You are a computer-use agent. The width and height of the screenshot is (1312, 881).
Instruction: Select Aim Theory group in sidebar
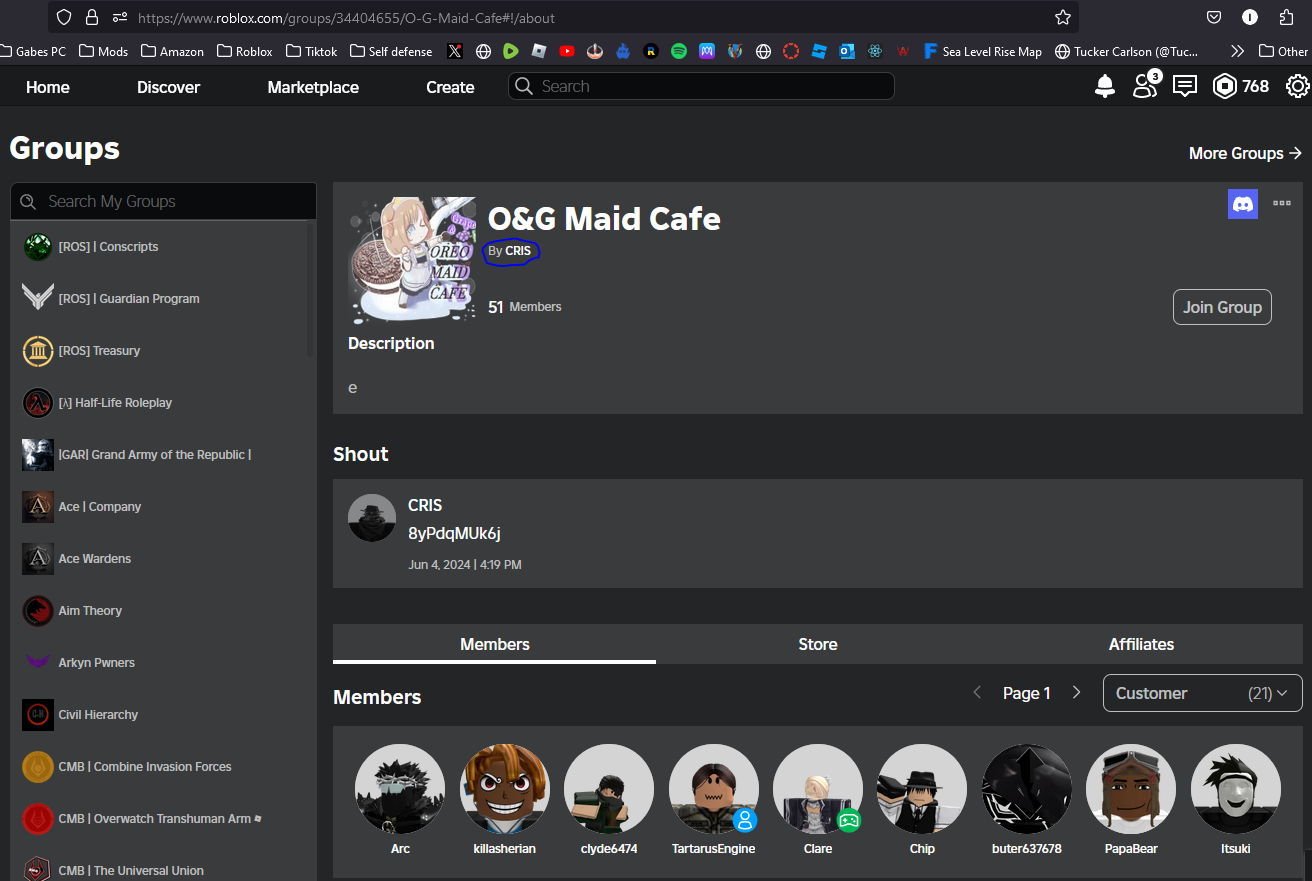click(90, 611)
